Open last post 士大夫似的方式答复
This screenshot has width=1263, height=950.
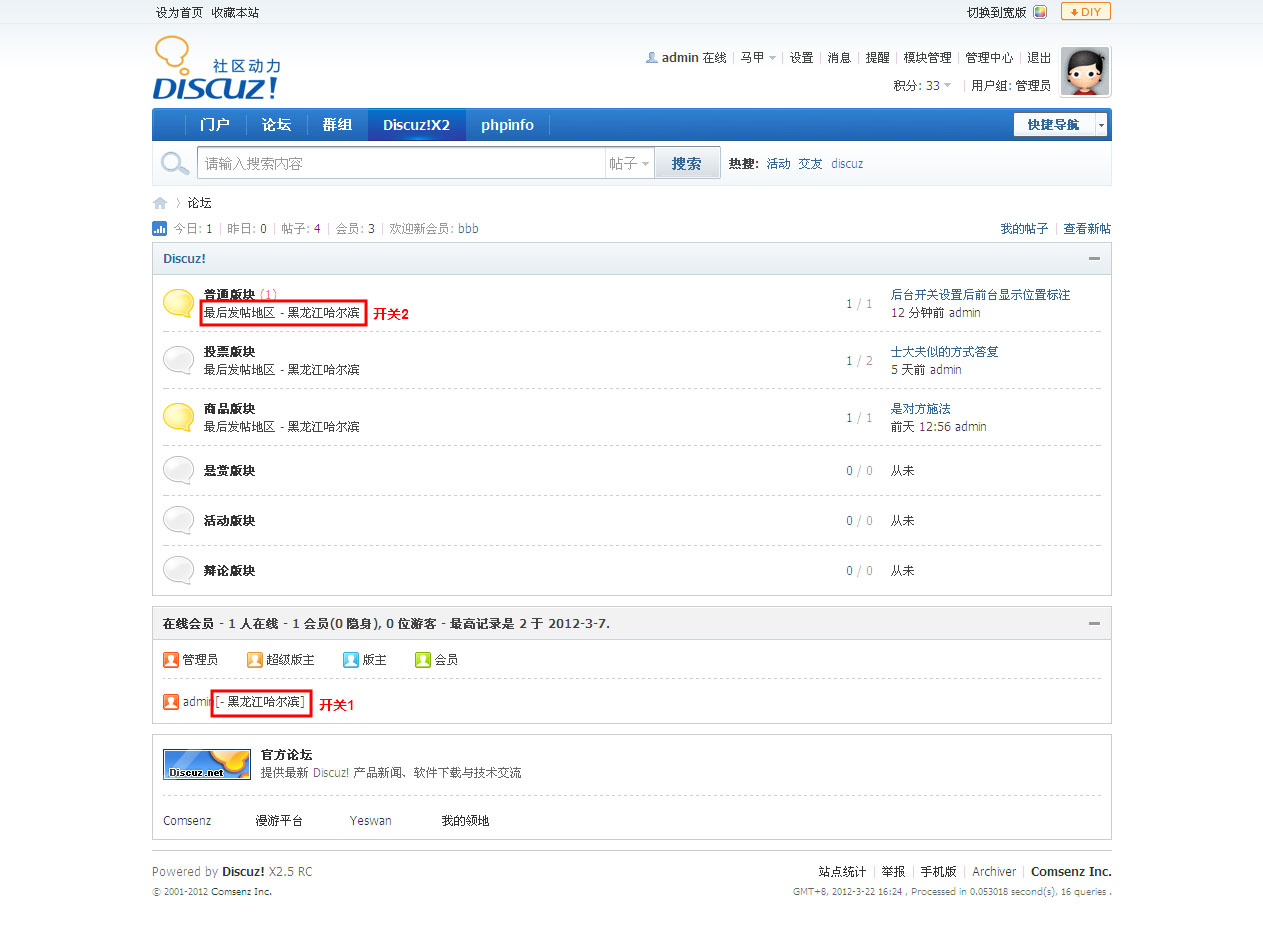pyautogui.click(x=945, y=352)
